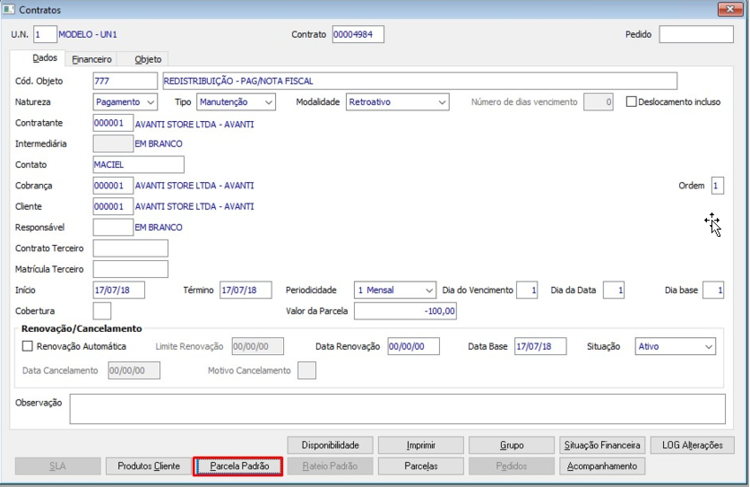The image size is (750, 487).
Task: Open Situação Financeira
Action: pyautogui.click(x=602, y=445)
